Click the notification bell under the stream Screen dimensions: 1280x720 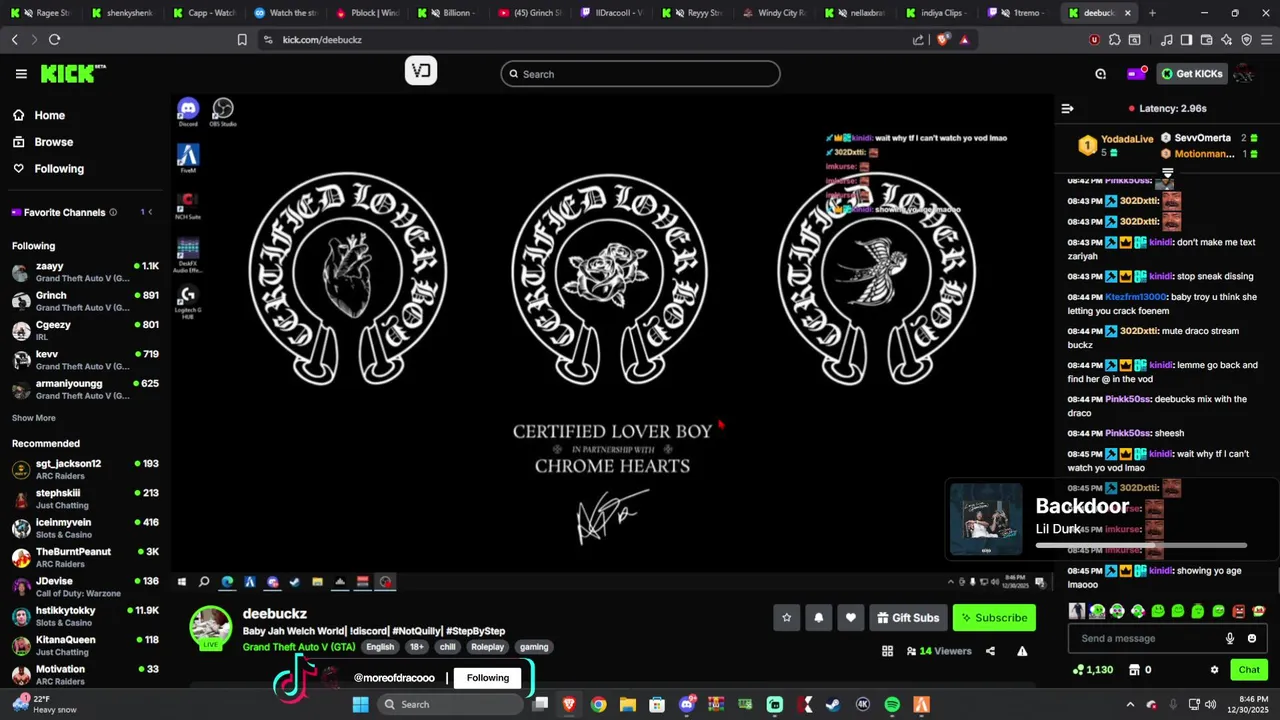pos(818,618)
